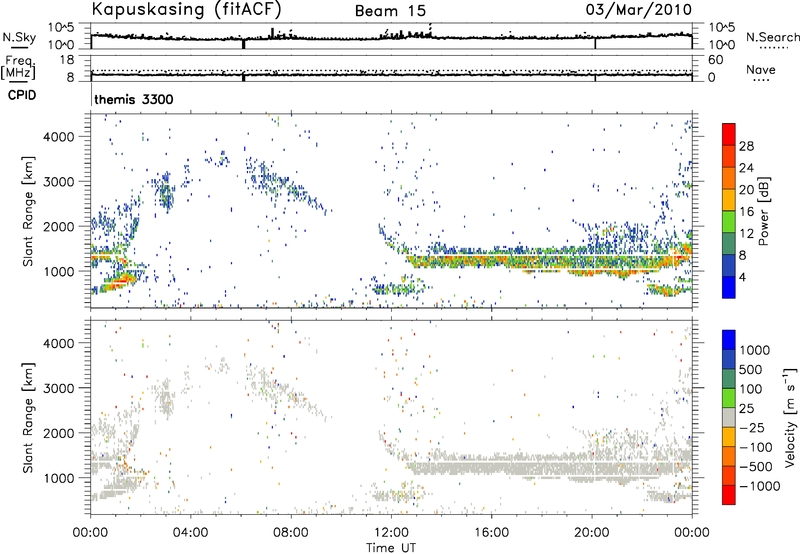Click the '20:00' time axis tick label
This screenshot has height=554, width=800.
(x=592, y=533)
